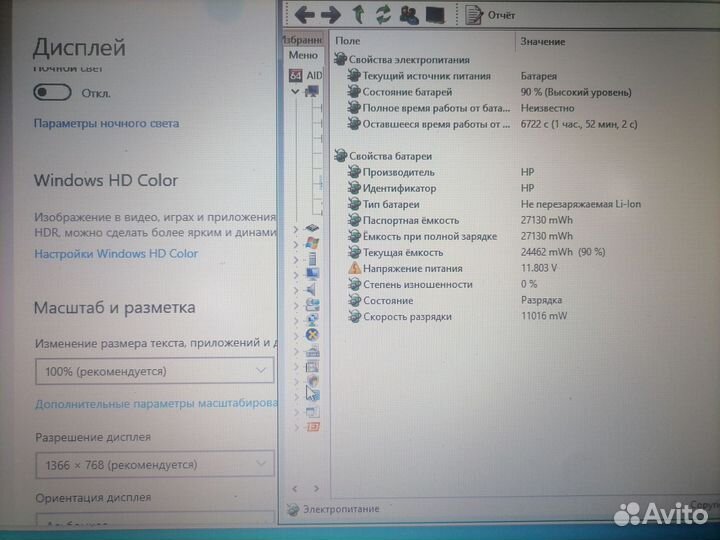Select the Network category icon in the tree
Screen dimensions: 720x540
[x=312, y=320]
